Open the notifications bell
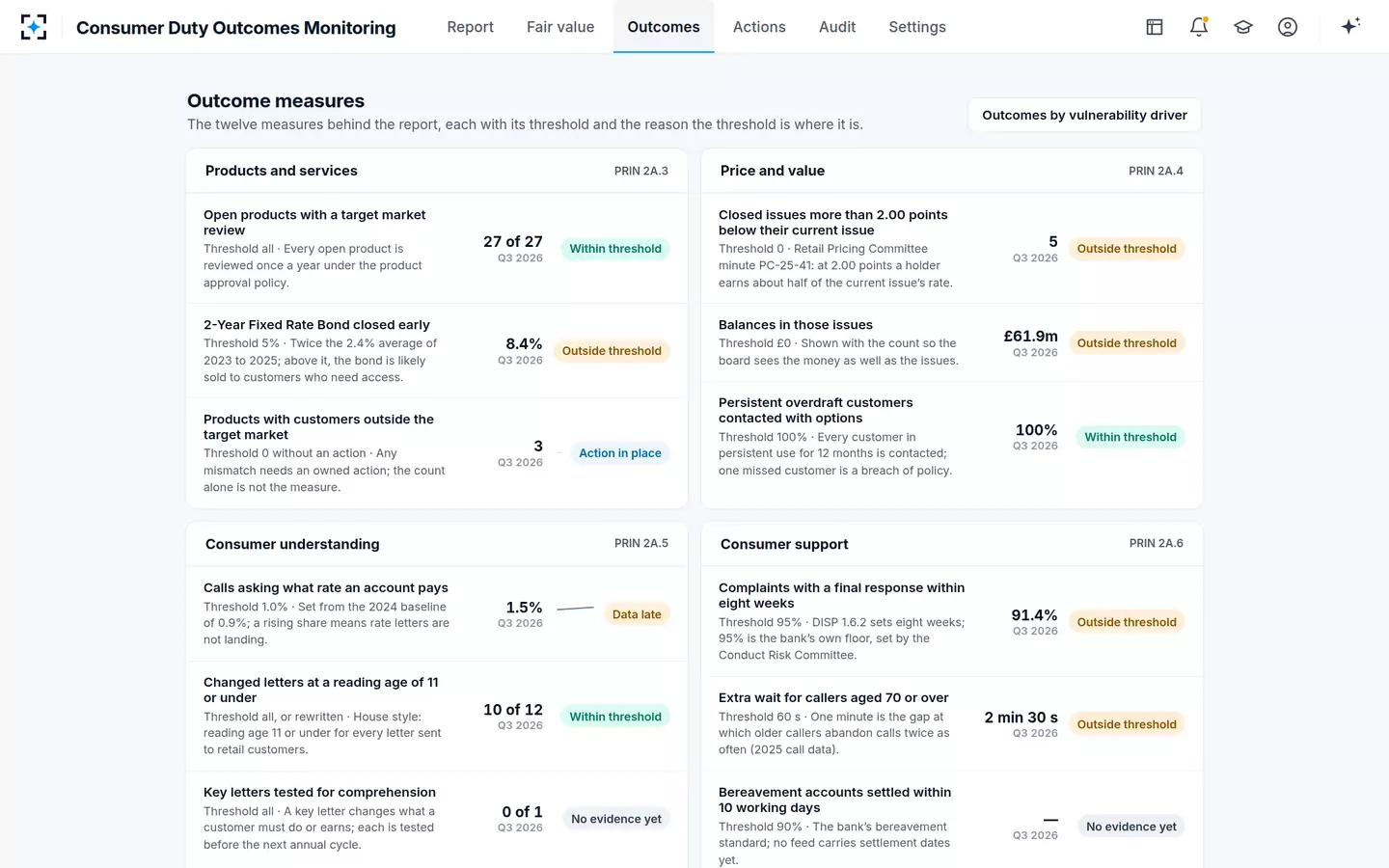Image resolution: width=1389 pixels, height=868 pixels. (1199, 27)
